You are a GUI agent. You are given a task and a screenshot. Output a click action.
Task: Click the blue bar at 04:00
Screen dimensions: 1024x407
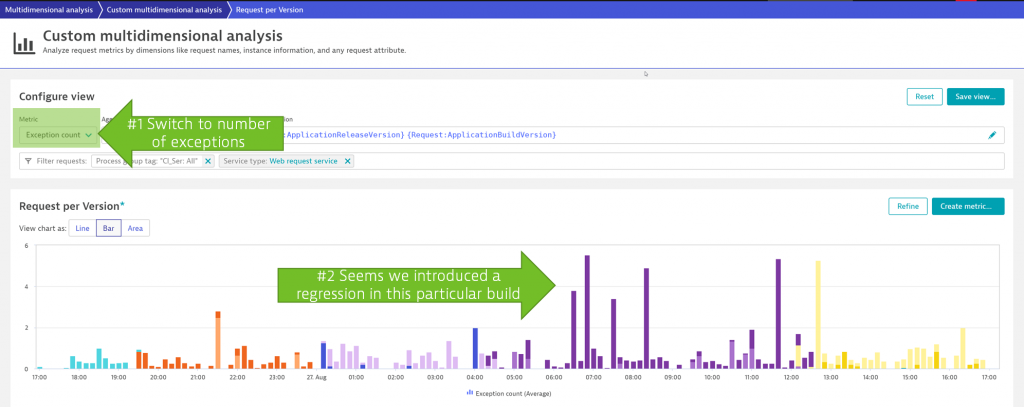[x=475, y=348]
